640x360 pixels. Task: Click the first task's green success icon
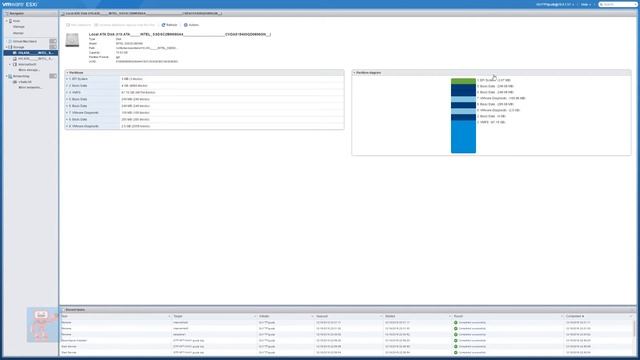tap(456, 322)
